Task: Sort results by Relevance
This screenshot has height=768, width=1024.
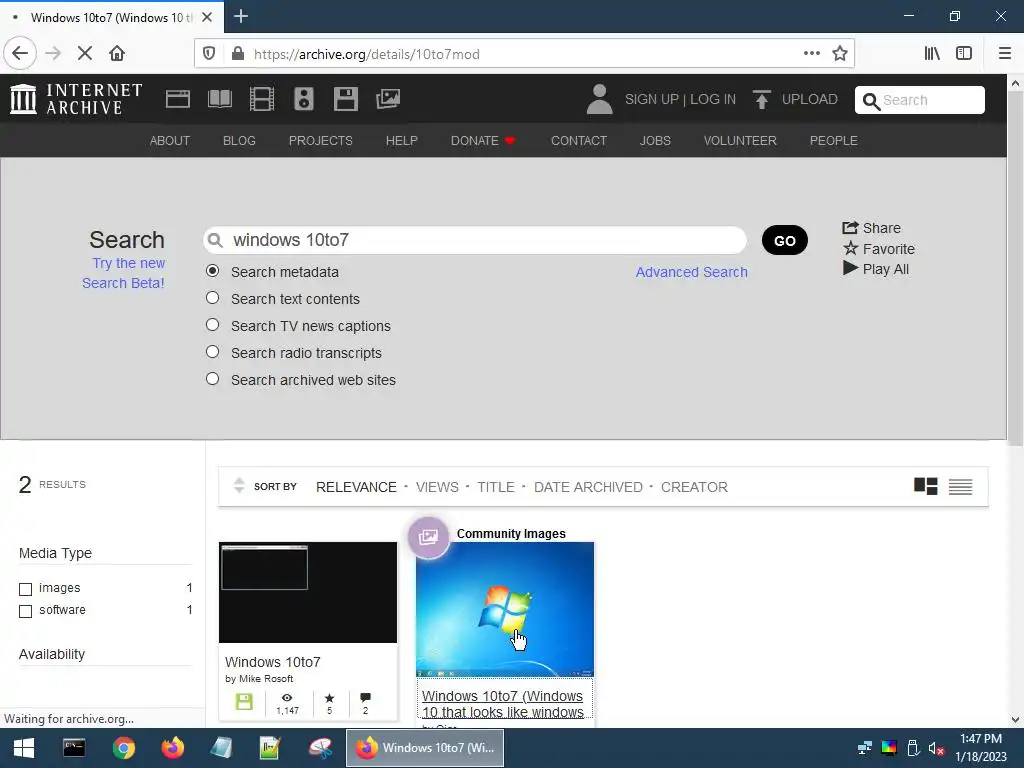Action: pyautogui.click(x=356, y=487)
